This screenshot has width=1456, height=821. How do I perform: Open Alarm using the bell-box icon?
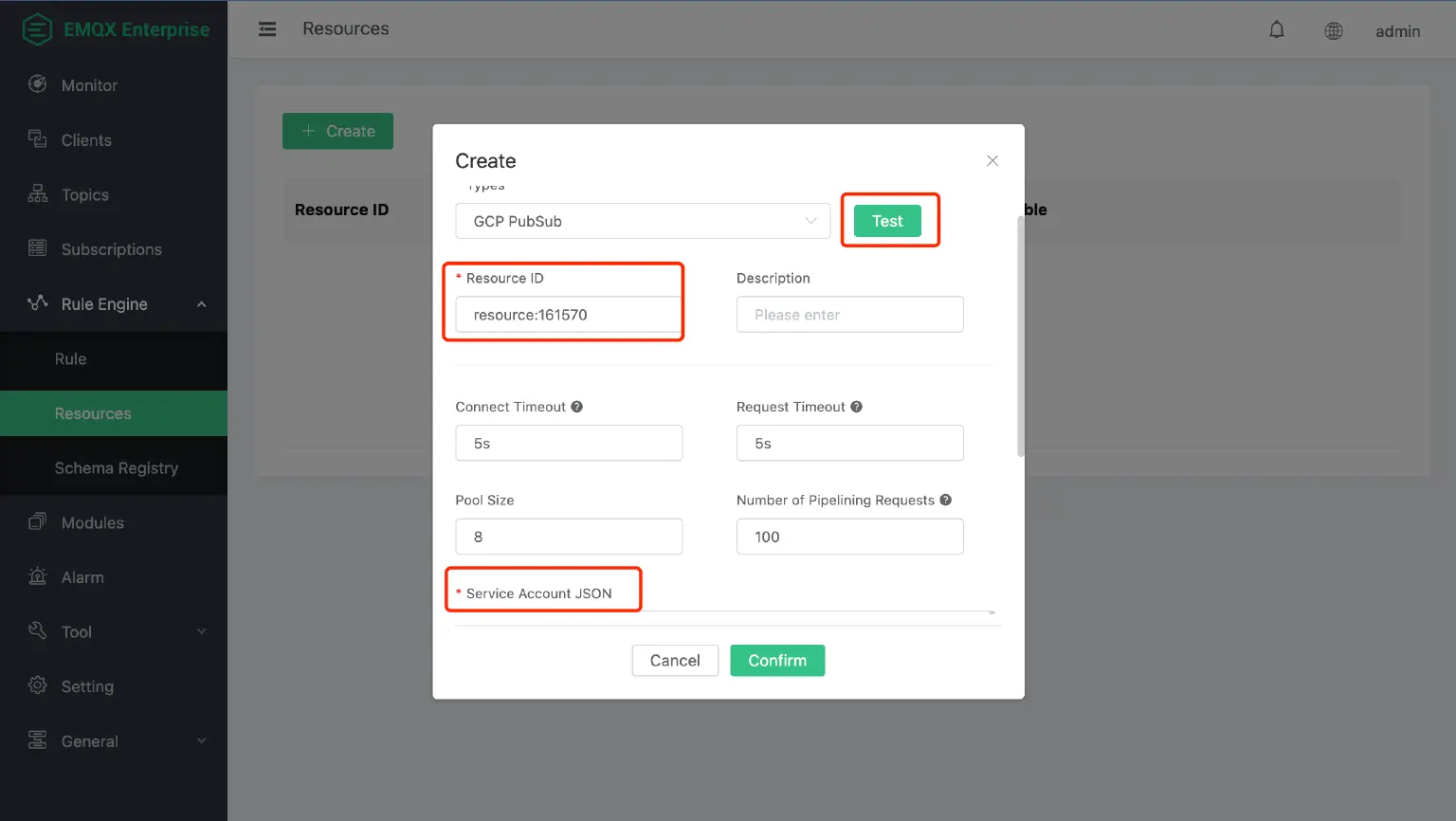(x=37, y=576)
